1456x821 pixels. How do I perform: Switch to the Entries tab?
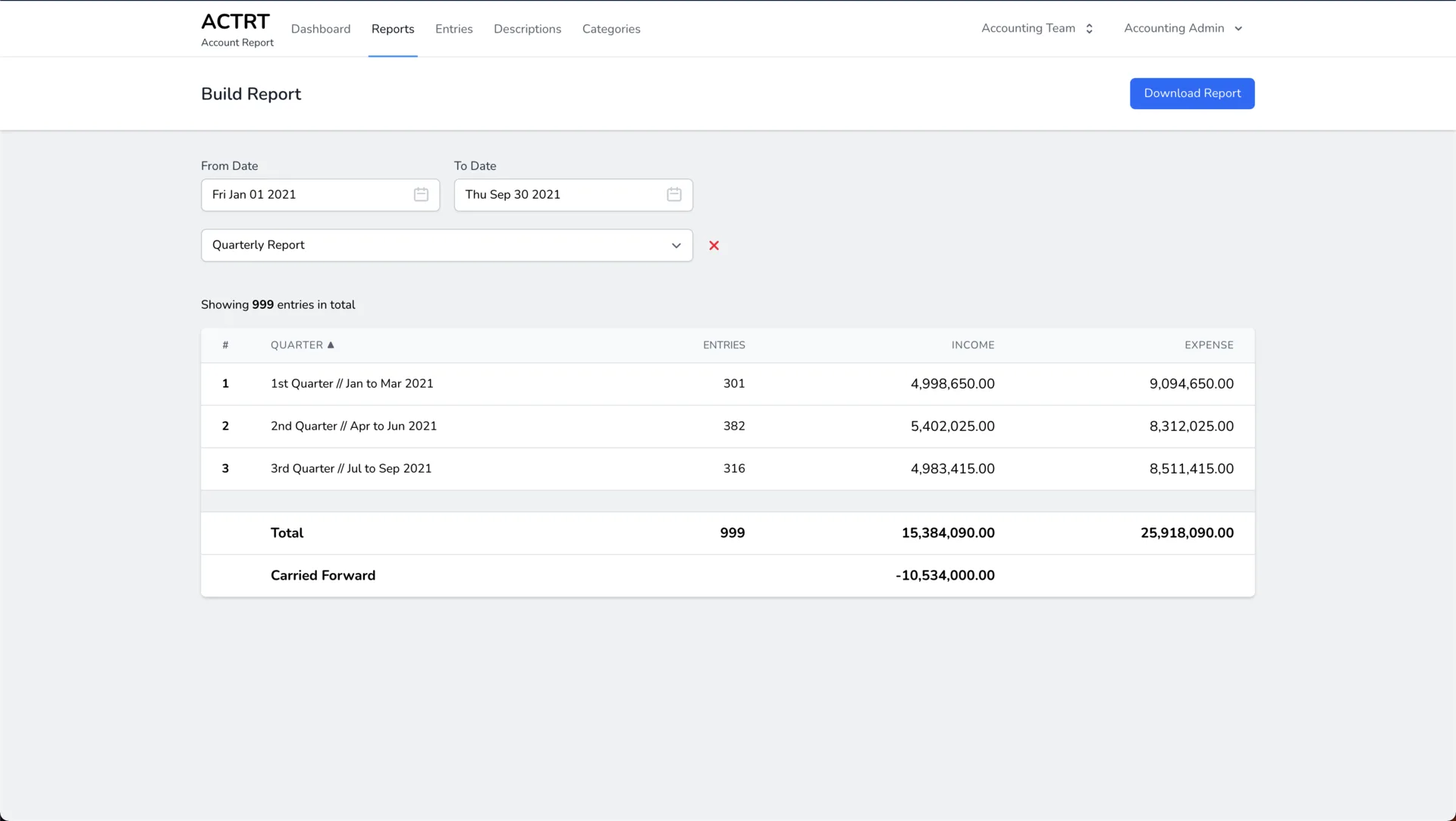(454, 29)
